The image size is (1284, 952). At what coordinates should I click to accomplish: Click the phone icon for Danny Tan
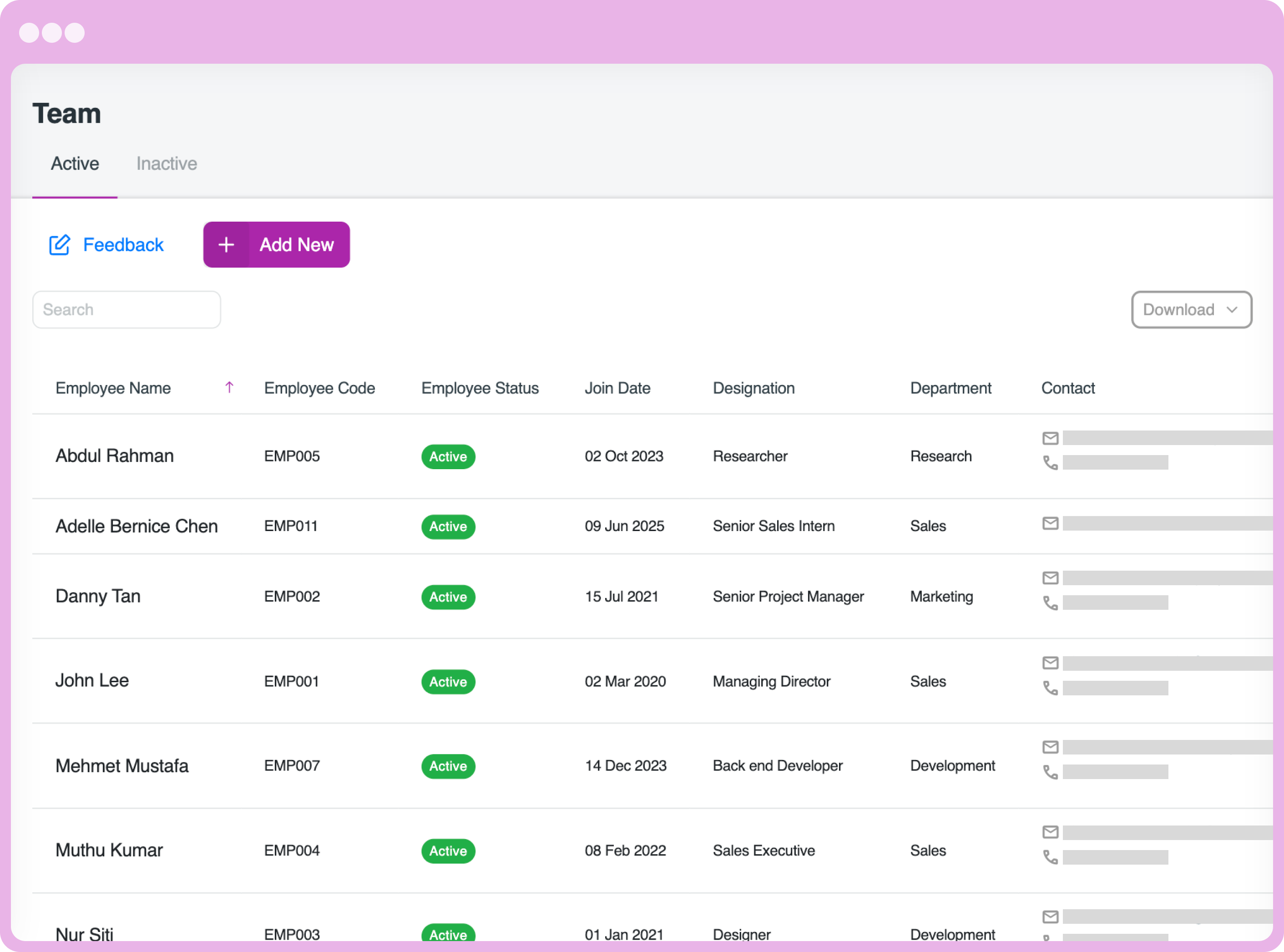click(1050, 603)
